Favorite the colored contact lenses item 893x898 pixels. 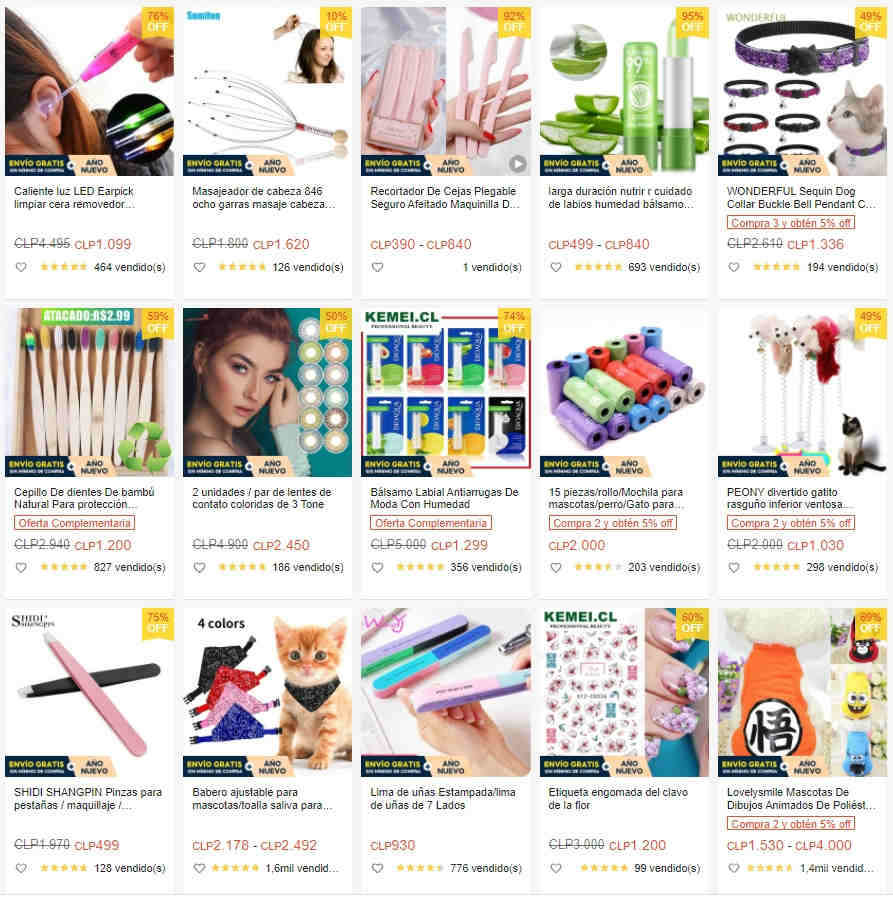[199, 568]
